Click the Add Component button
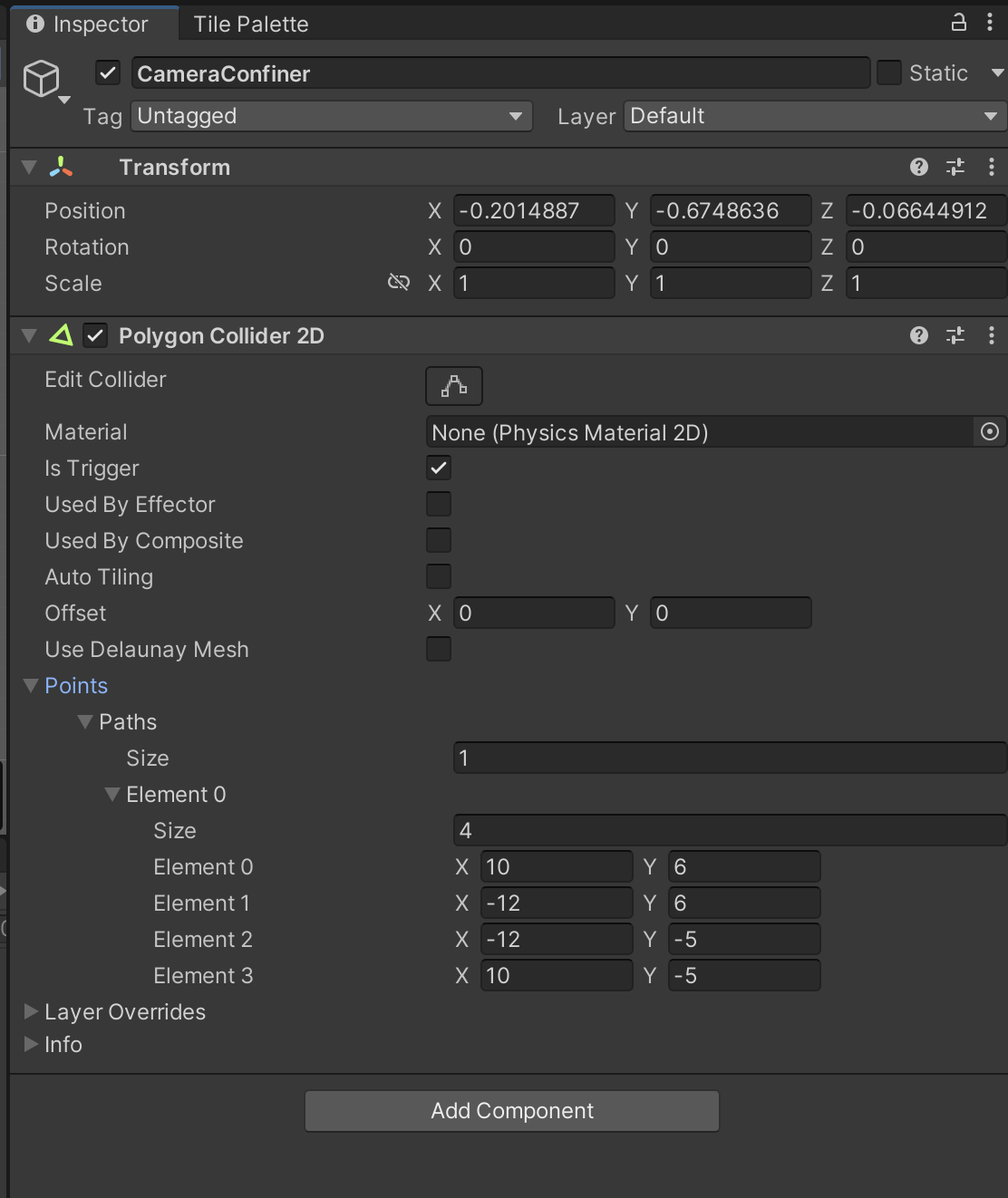 512,1111
